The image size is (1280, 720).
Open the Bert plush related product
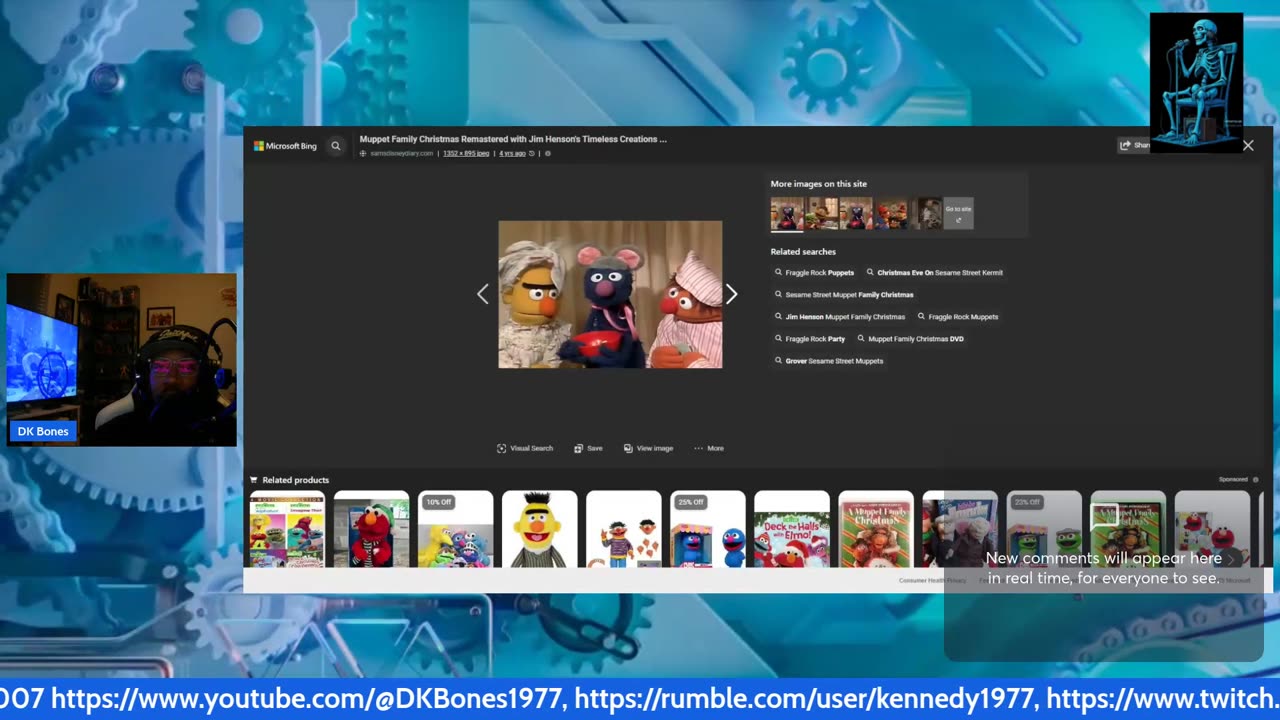click(x=539, y=529)
